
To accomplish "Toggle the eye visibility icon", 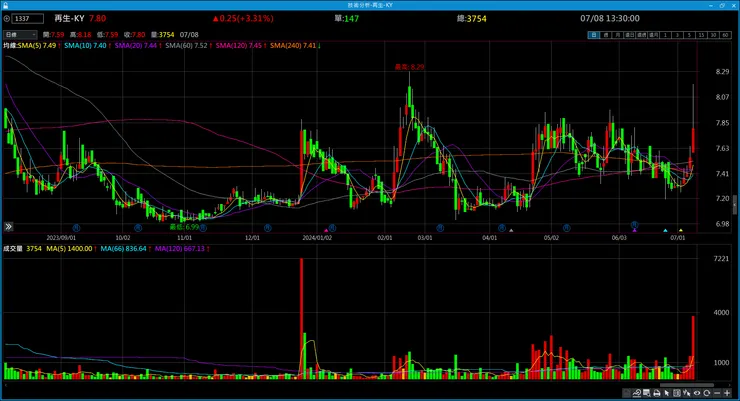I will (x=697, y=393).
